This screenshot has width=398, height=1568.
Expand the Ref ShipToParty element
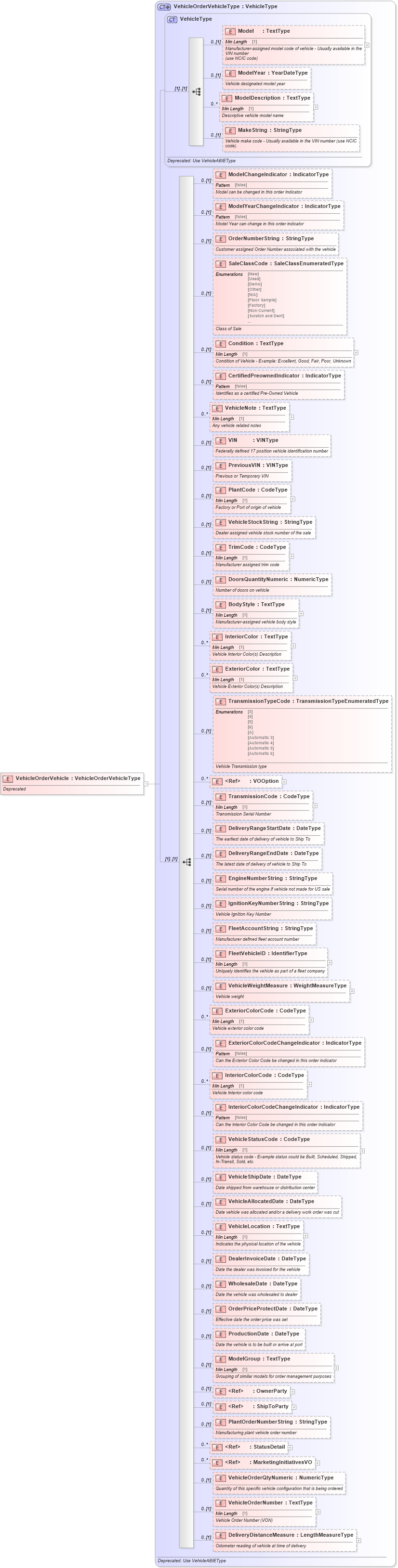click(x=294, y=1407)
